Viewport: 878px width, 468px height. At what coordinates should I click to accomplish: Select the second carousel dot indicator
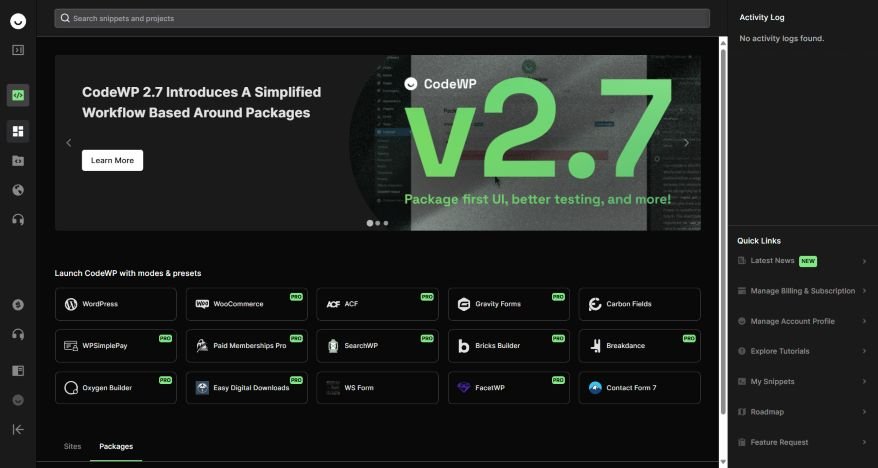[x=378, y=223]
